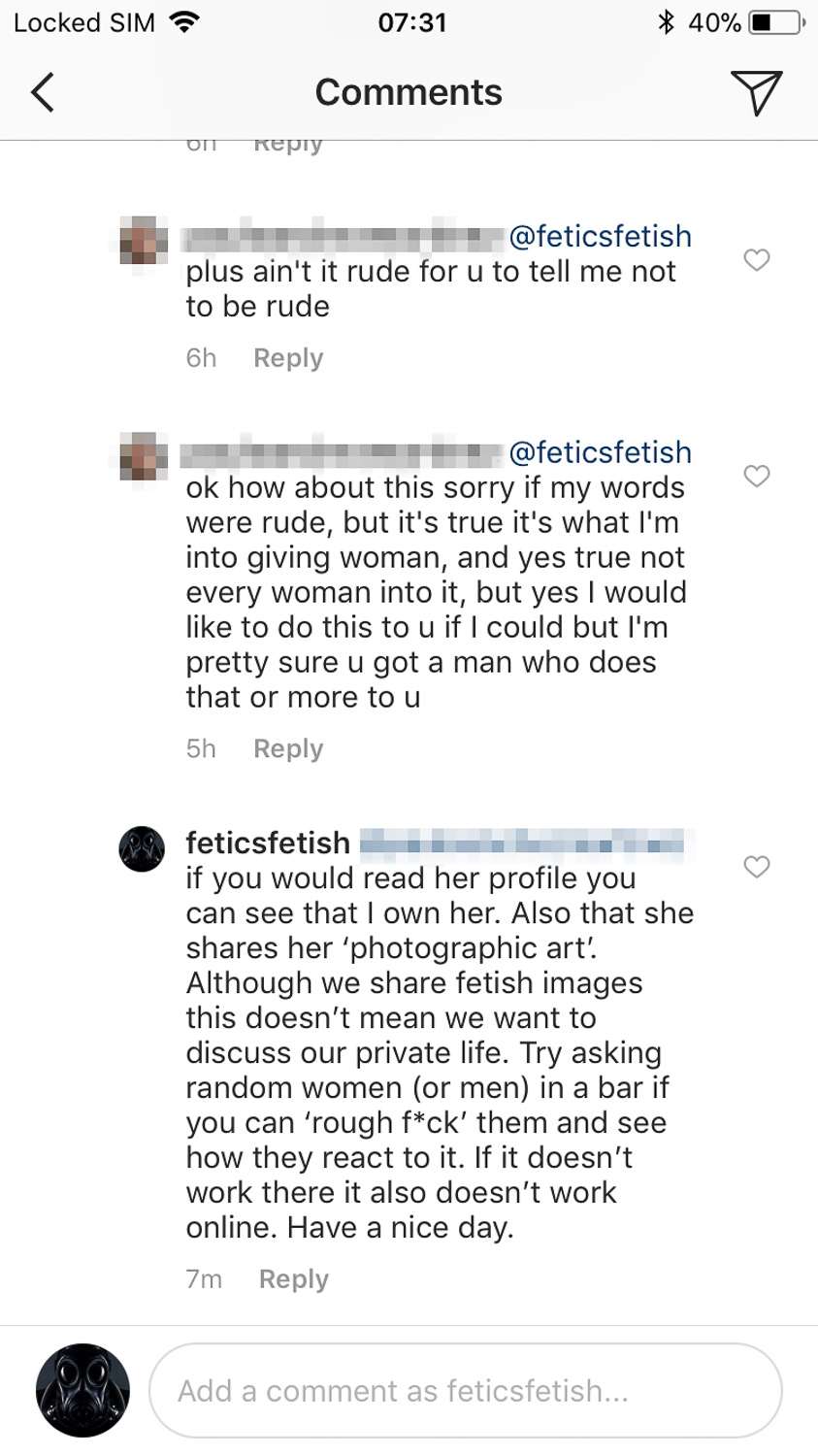Tap the partially hidden Reply at top
818x1456 pixels.
[288, 146]
